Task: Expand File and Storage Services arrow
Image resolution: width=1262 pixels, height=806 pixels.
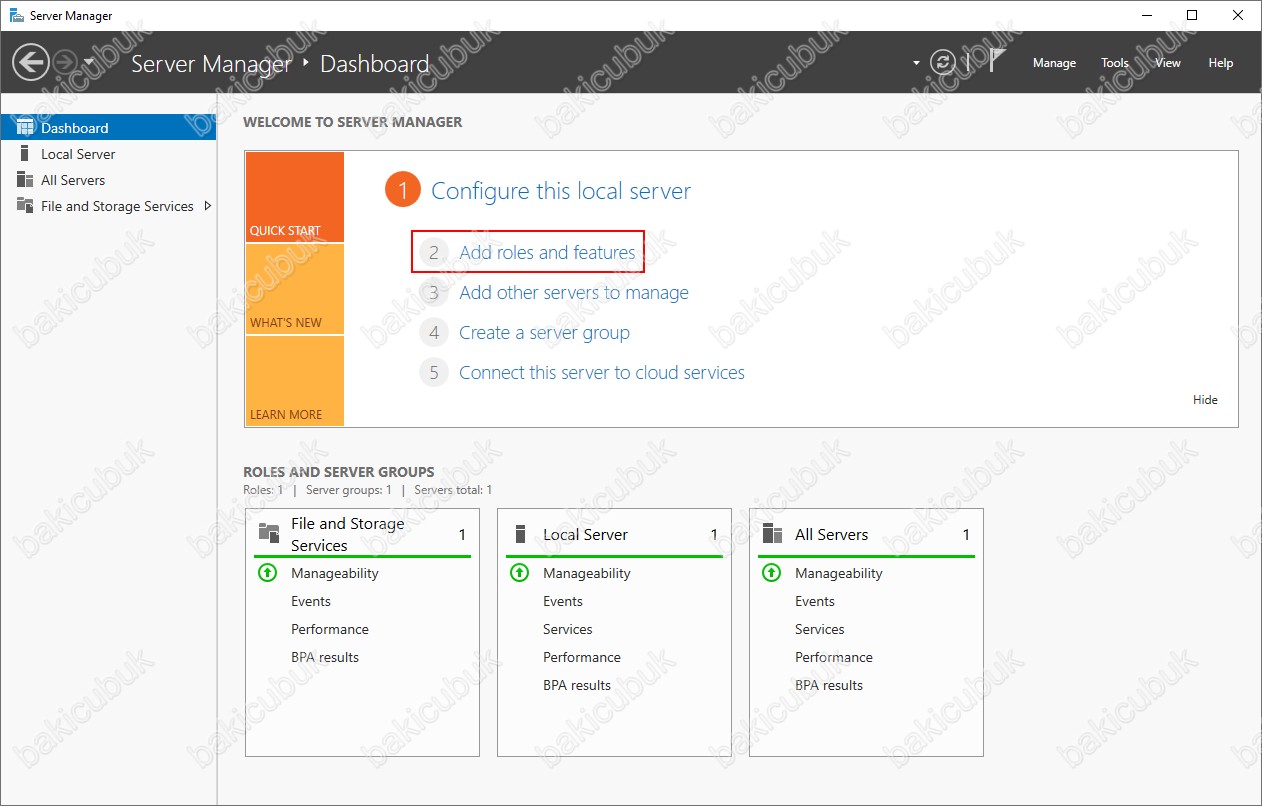Action: click(x=208, y=206)
